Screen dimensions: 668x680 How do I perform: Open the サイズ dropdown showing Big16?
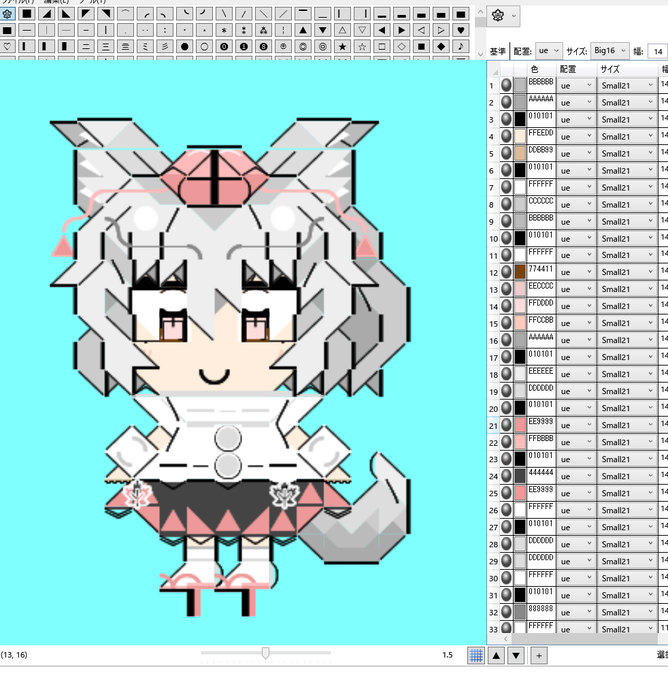[x=609, y=51]
